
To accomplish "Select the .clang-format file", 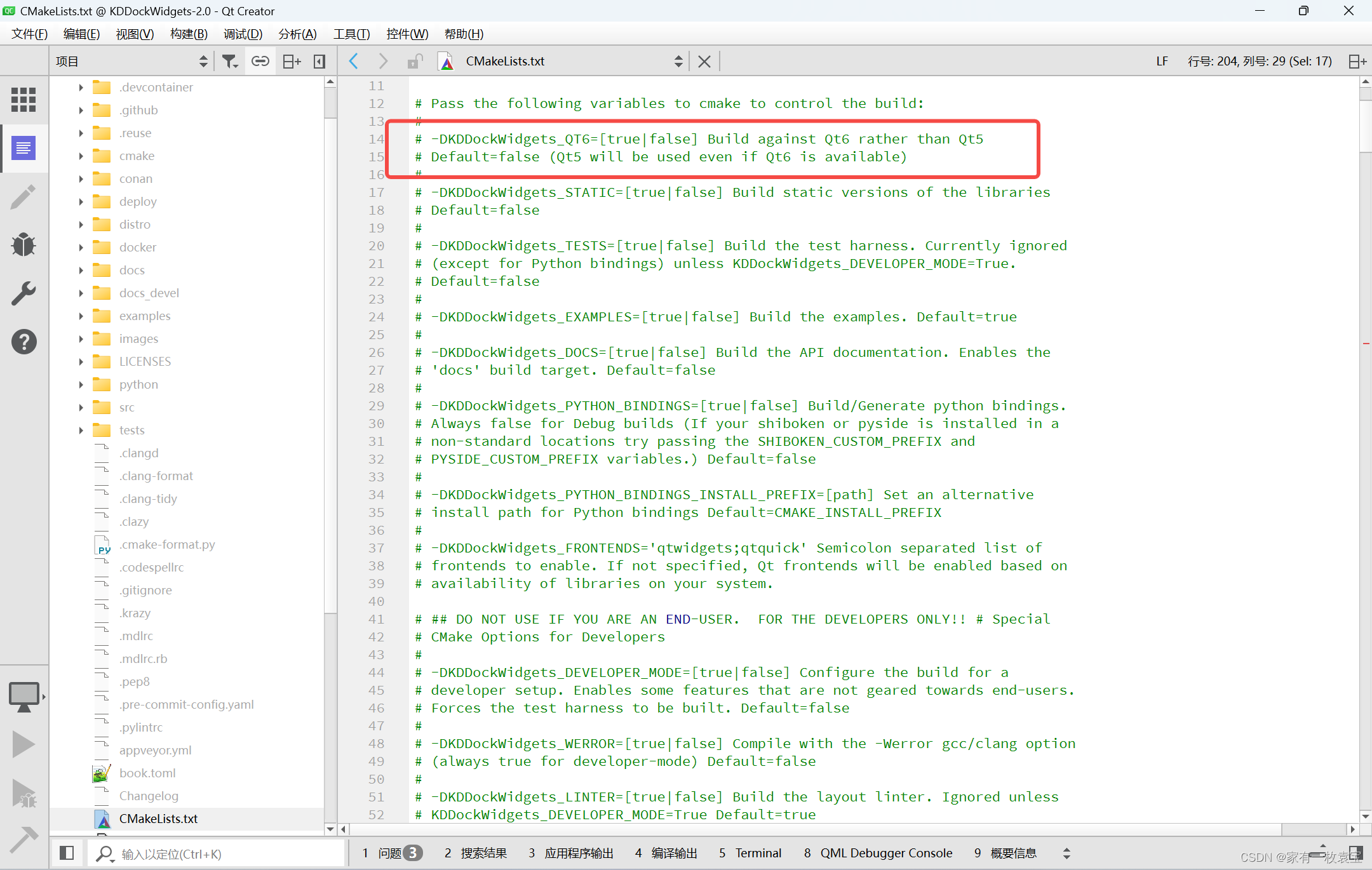I will point(156,476).
